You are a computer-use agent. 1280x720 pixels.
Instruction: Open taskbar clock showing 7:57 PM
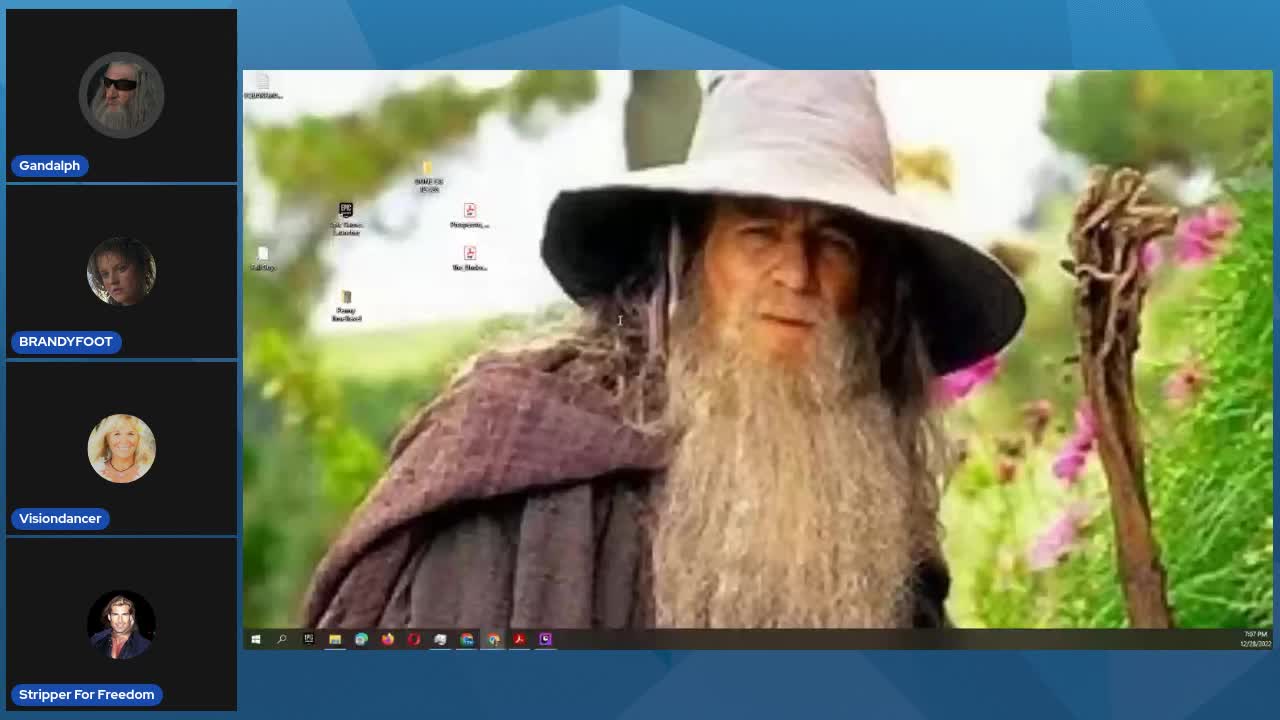click(x=1255, y=639)
